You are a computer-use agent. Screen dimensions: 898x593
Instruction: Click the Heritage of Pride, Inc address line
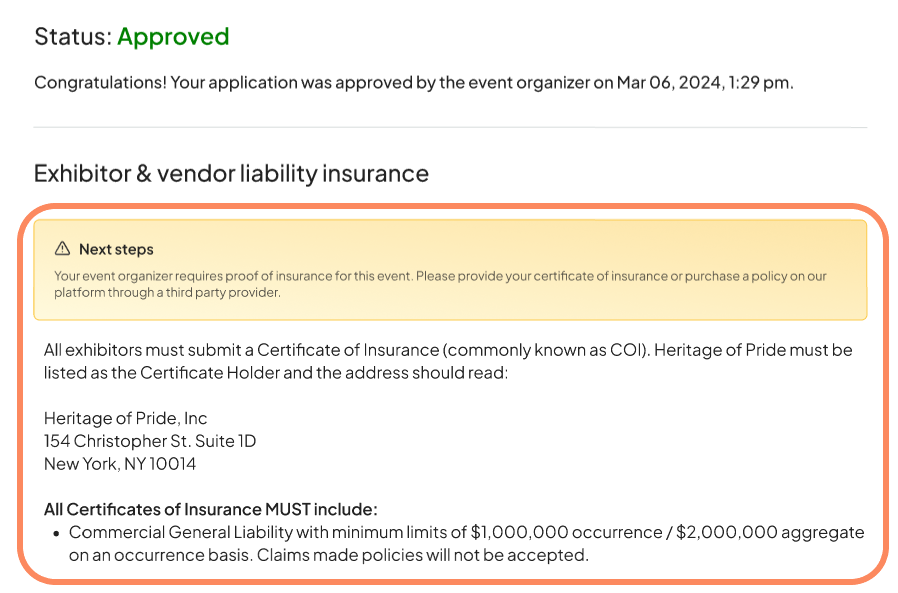click(126, 418)
